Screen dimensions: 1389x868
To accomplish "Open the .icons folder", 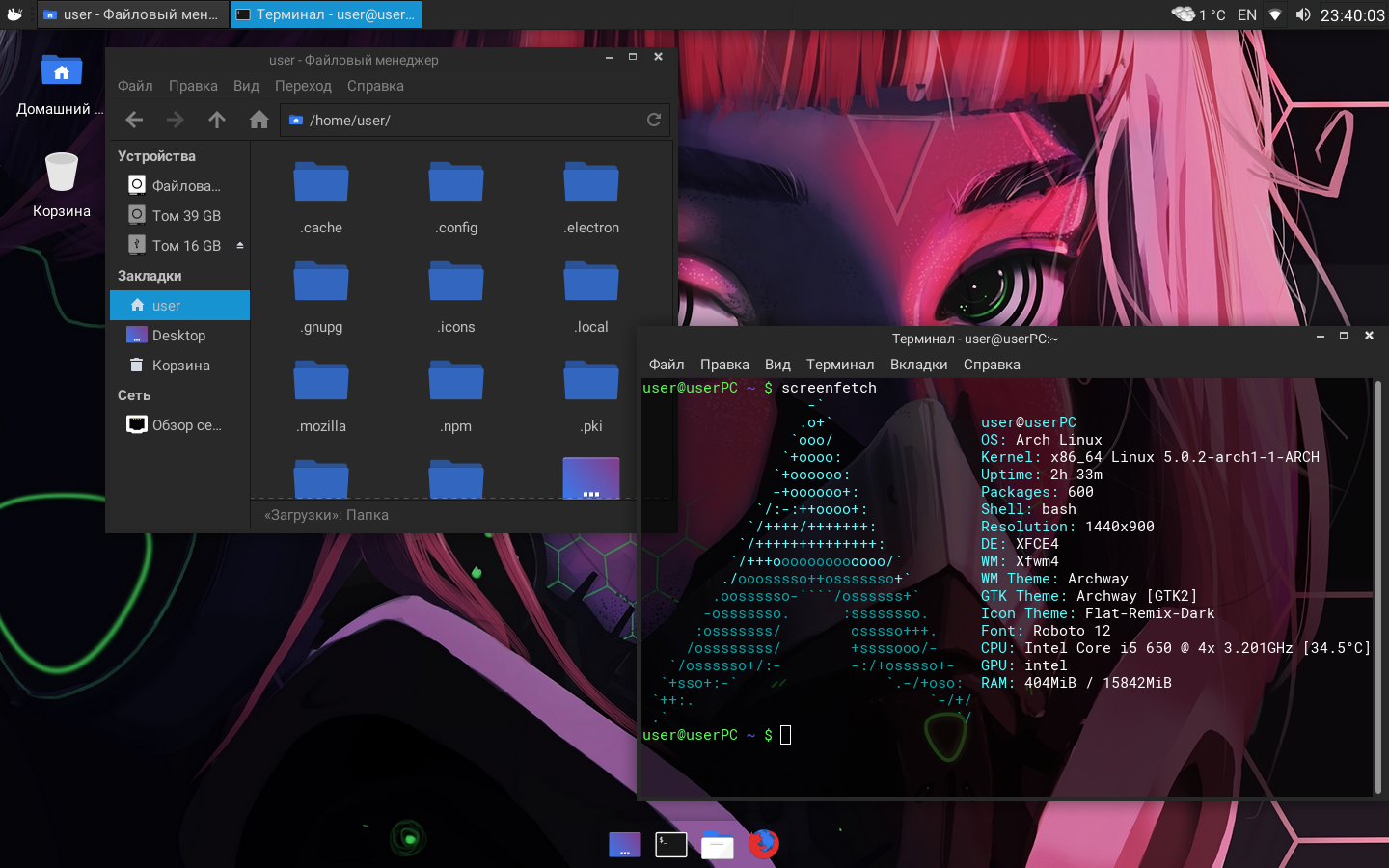I will click(456, 298).
